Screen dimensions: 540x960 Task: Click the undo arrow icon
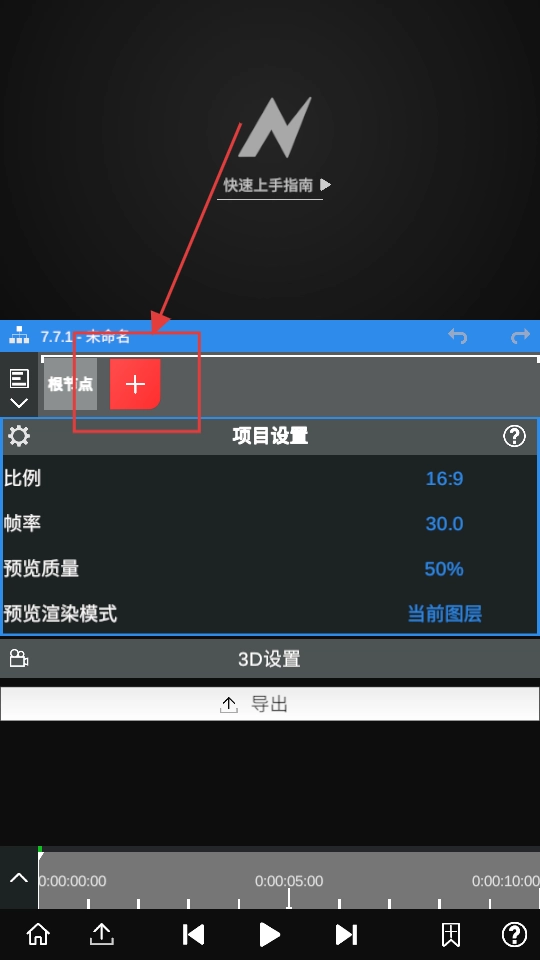458,336
